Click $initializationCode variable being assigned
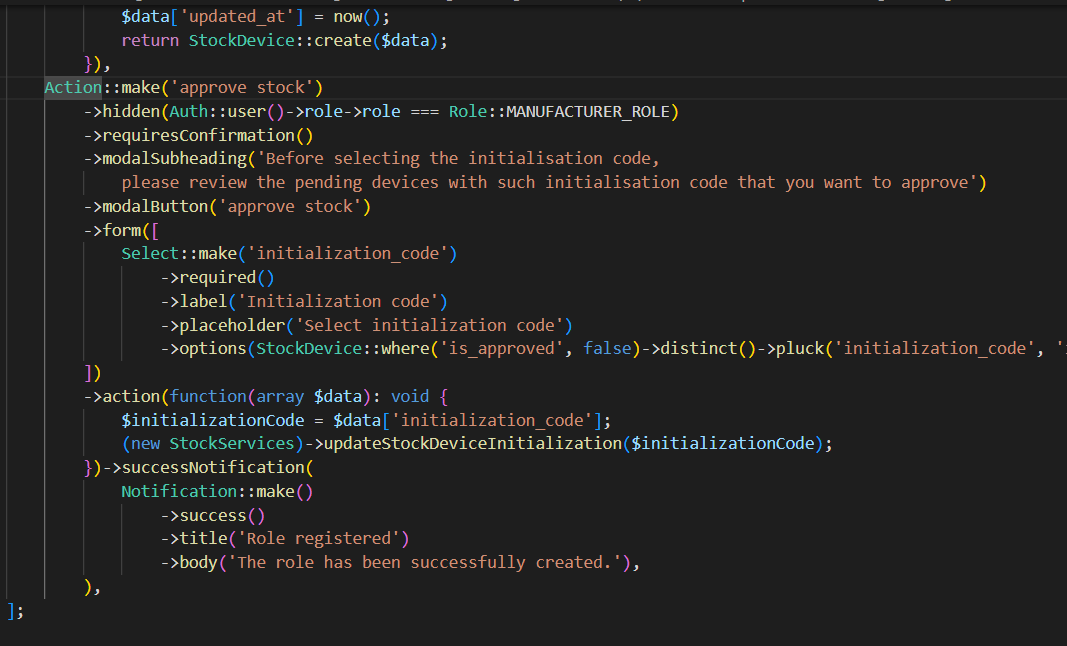 213,421
